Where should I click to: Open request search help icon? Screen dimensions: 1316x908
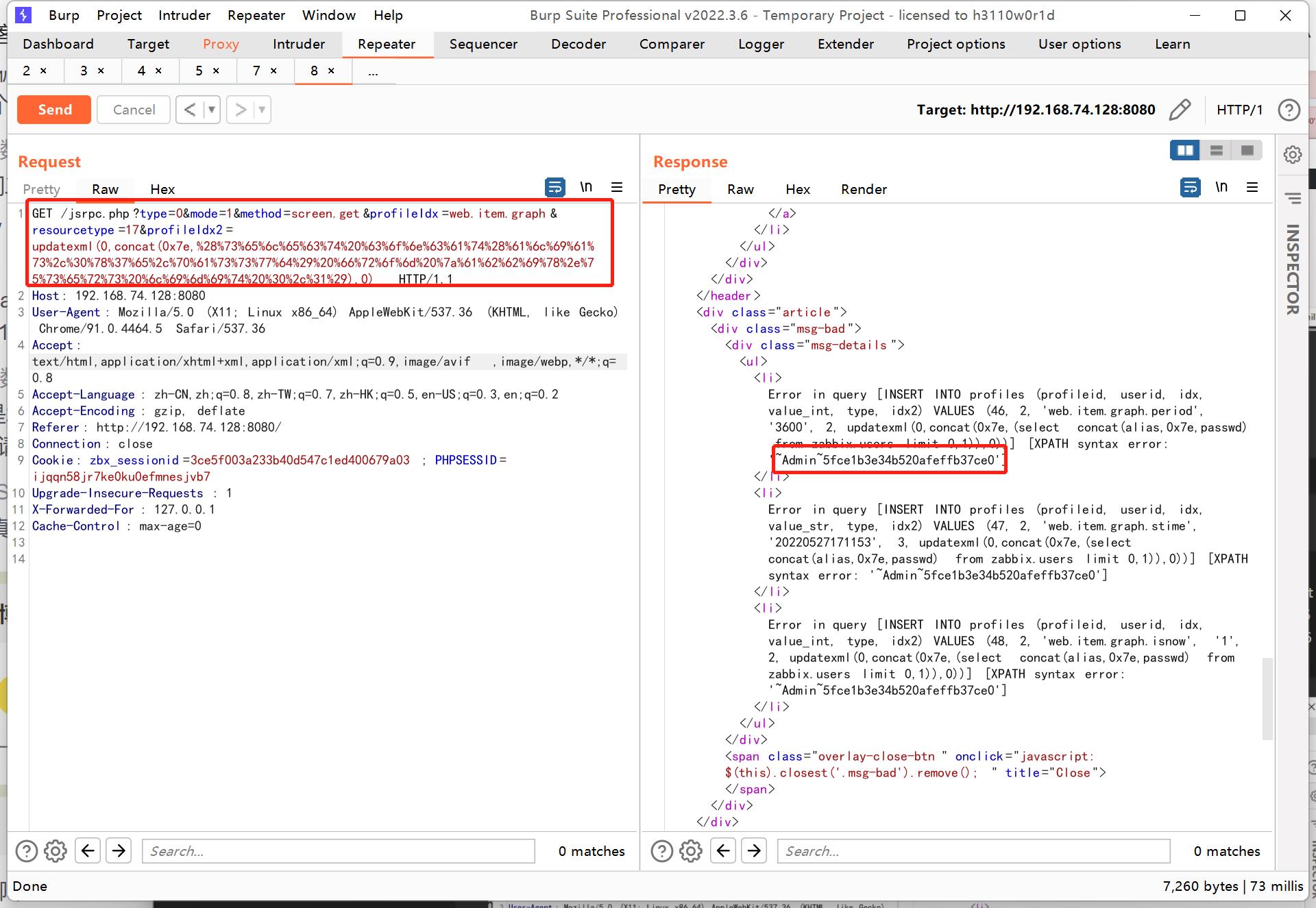pyautogui.click(x=26, y=851)
